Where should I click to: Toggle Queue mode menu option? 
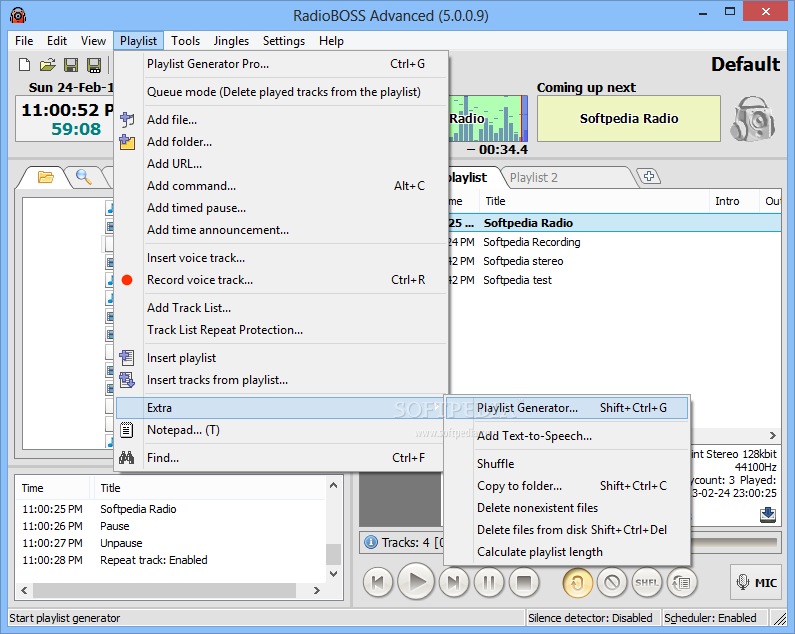283,92
